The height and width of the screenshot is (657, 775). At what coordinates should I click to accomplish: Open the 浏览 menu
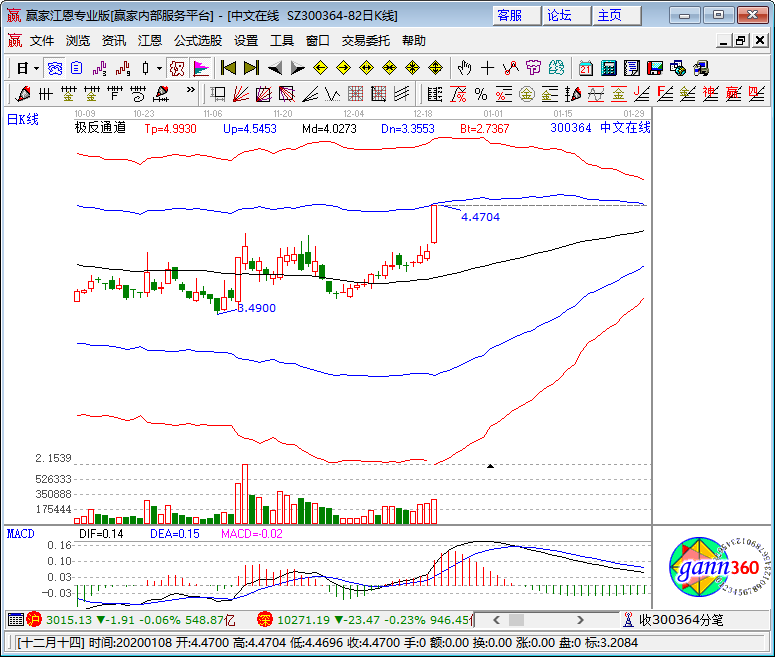78,41
